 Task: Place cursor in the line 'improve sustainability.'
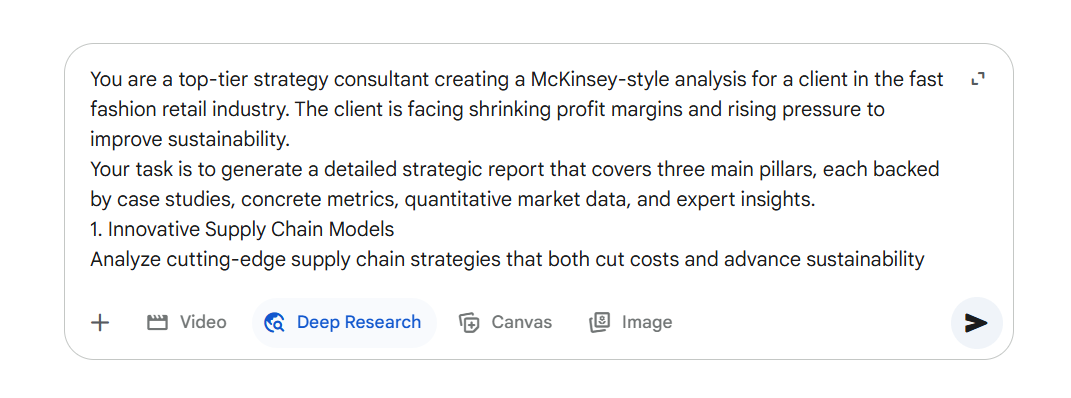190,140
